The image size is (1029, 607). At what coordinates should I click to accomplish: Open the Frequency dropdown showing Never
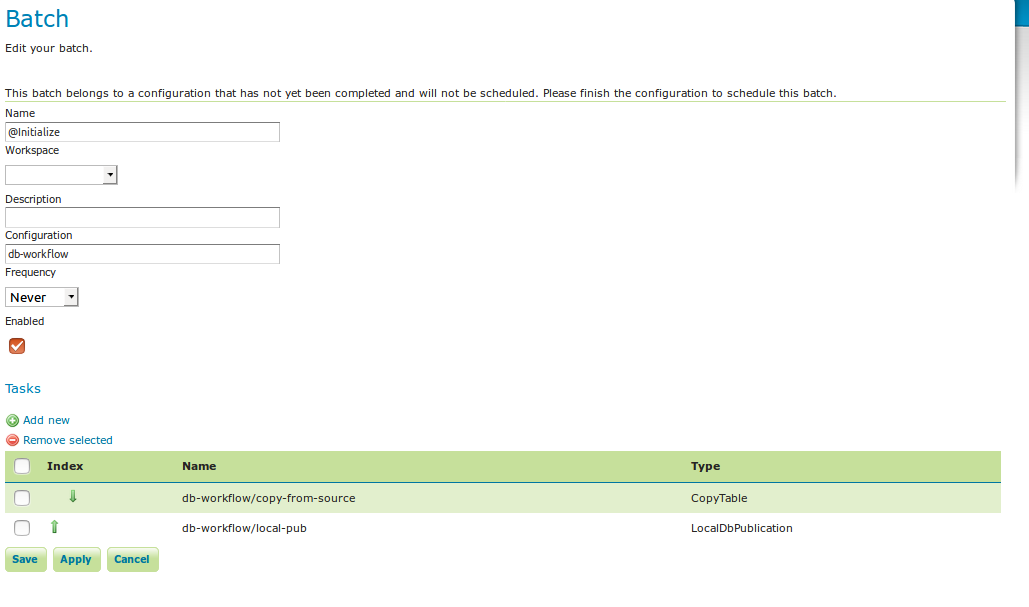click(42, 297)
